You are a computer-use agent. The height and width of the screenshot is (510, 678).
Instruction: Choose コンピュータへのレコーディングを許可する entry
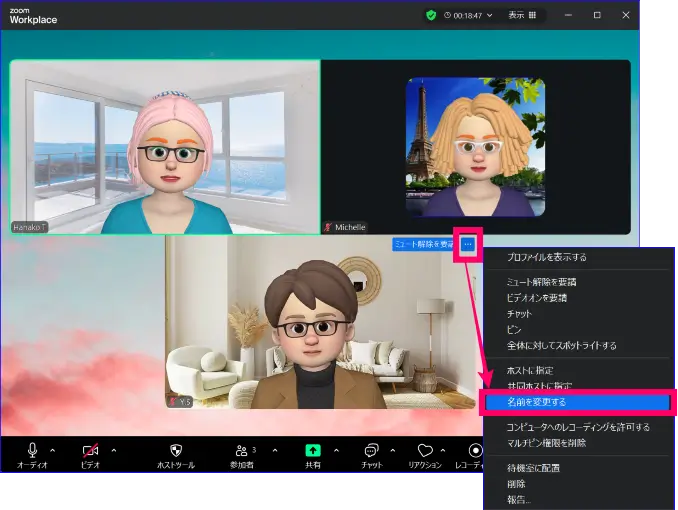(x=578, y=427)
